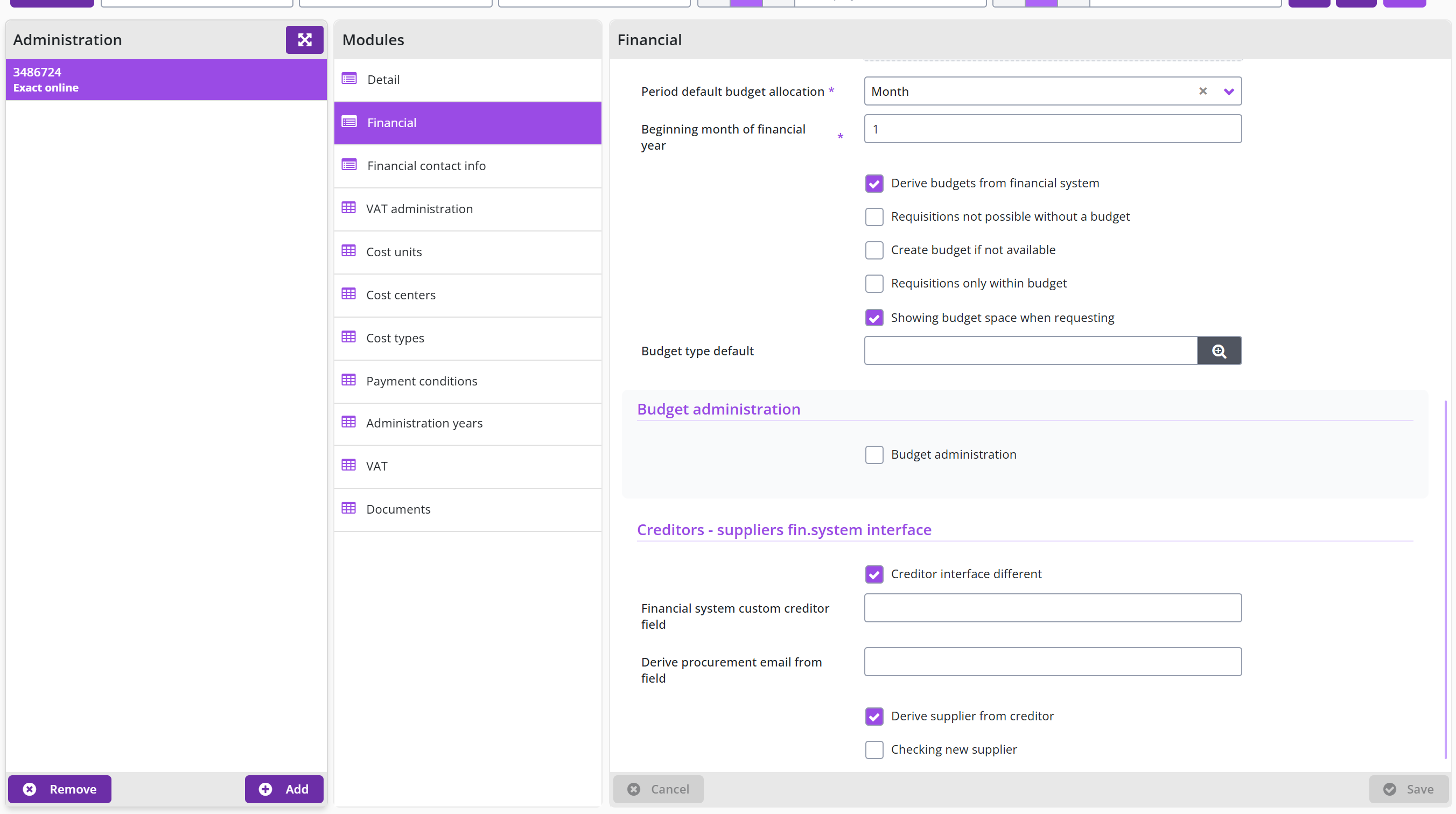
Task: Focus Beginning month of financial year field
Action: [x=1053, y=129]
